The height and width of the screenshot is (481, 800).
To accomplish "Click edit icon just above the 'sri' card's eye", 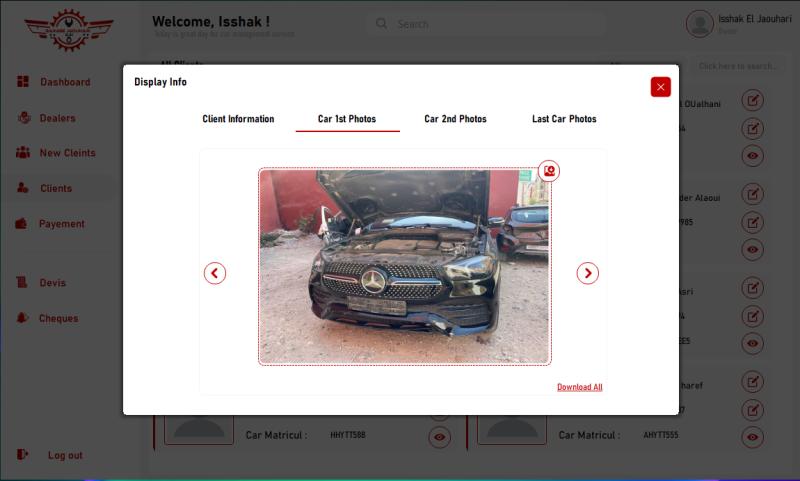I will [x=753, y=316].
